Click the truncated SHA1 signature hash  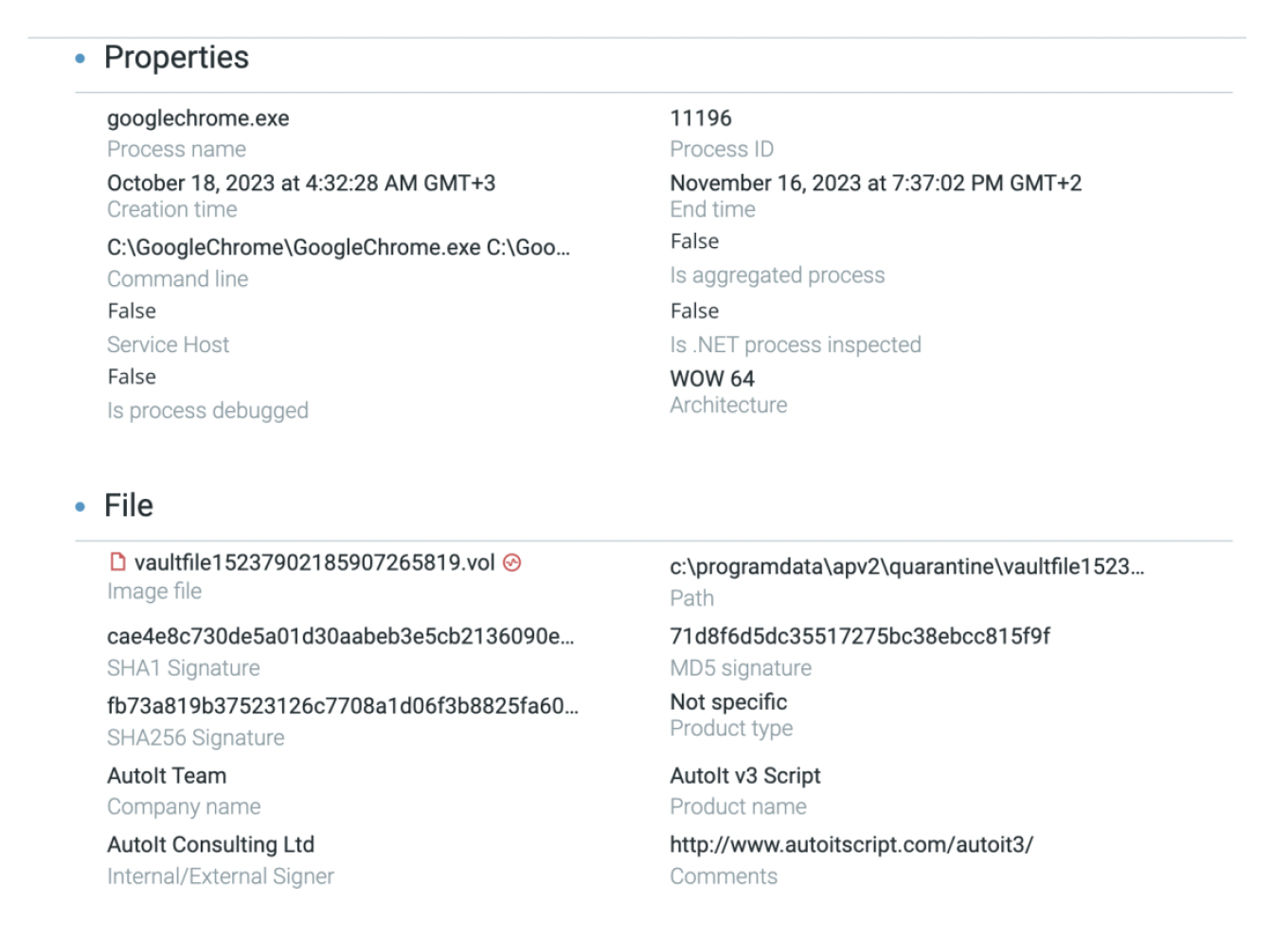[340, 636]
